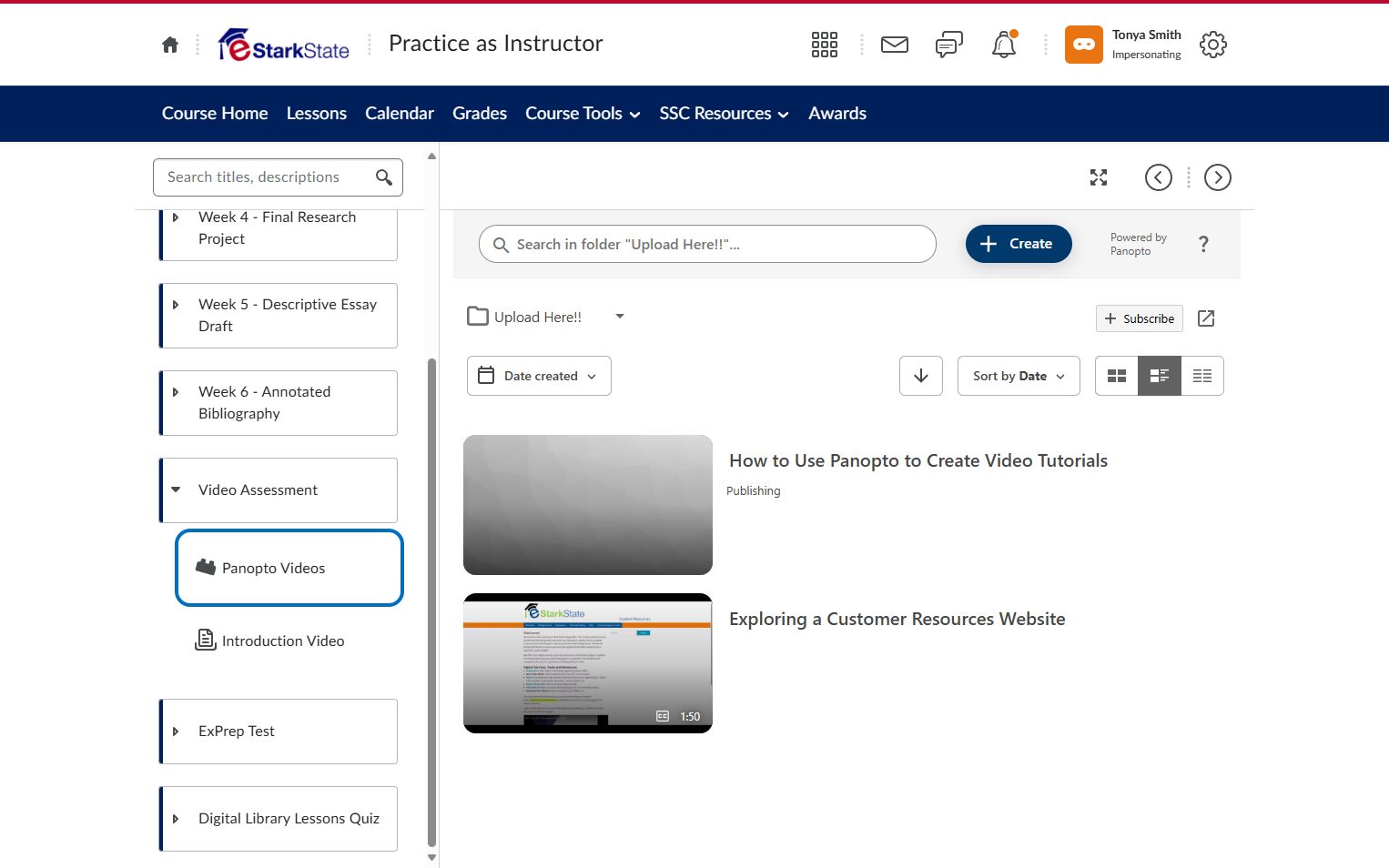Open the SSC Resources dropdown
The height and width of the screenshot is (868, 1389).
(x=724, y=114)
